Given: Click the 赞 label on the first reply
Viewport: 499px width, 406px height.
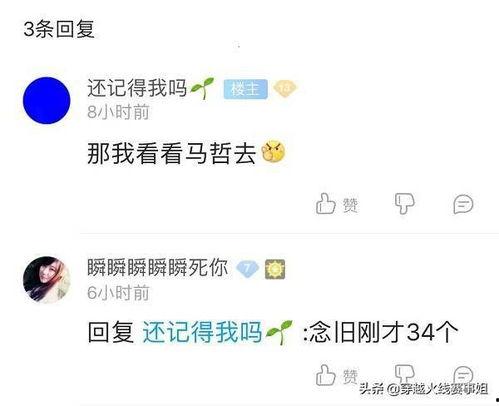Looking at the screenshot, I should coord(351,205).
